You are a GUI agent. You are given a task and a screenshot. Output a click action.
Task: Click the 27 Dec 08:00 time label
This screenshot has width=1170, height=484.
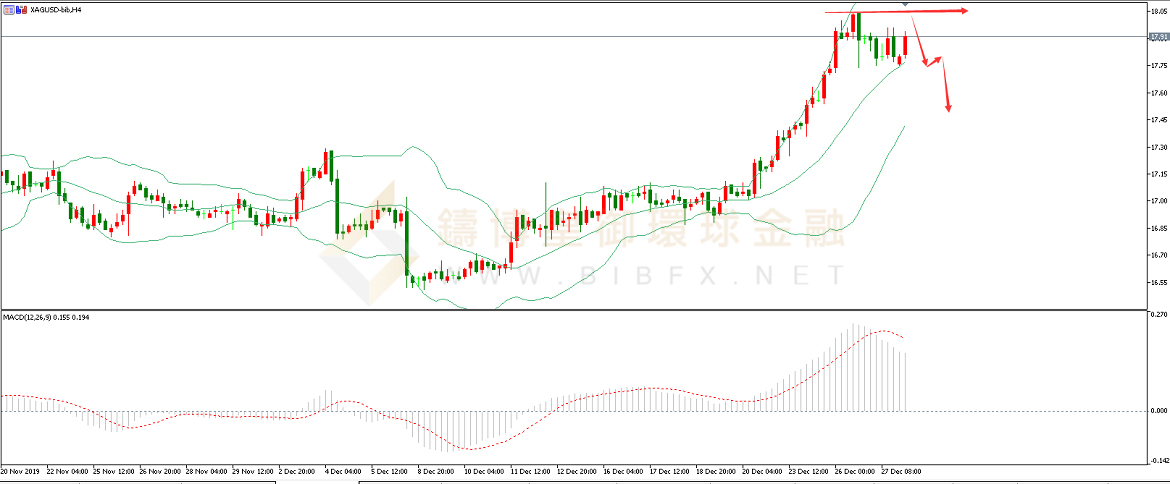901,470
